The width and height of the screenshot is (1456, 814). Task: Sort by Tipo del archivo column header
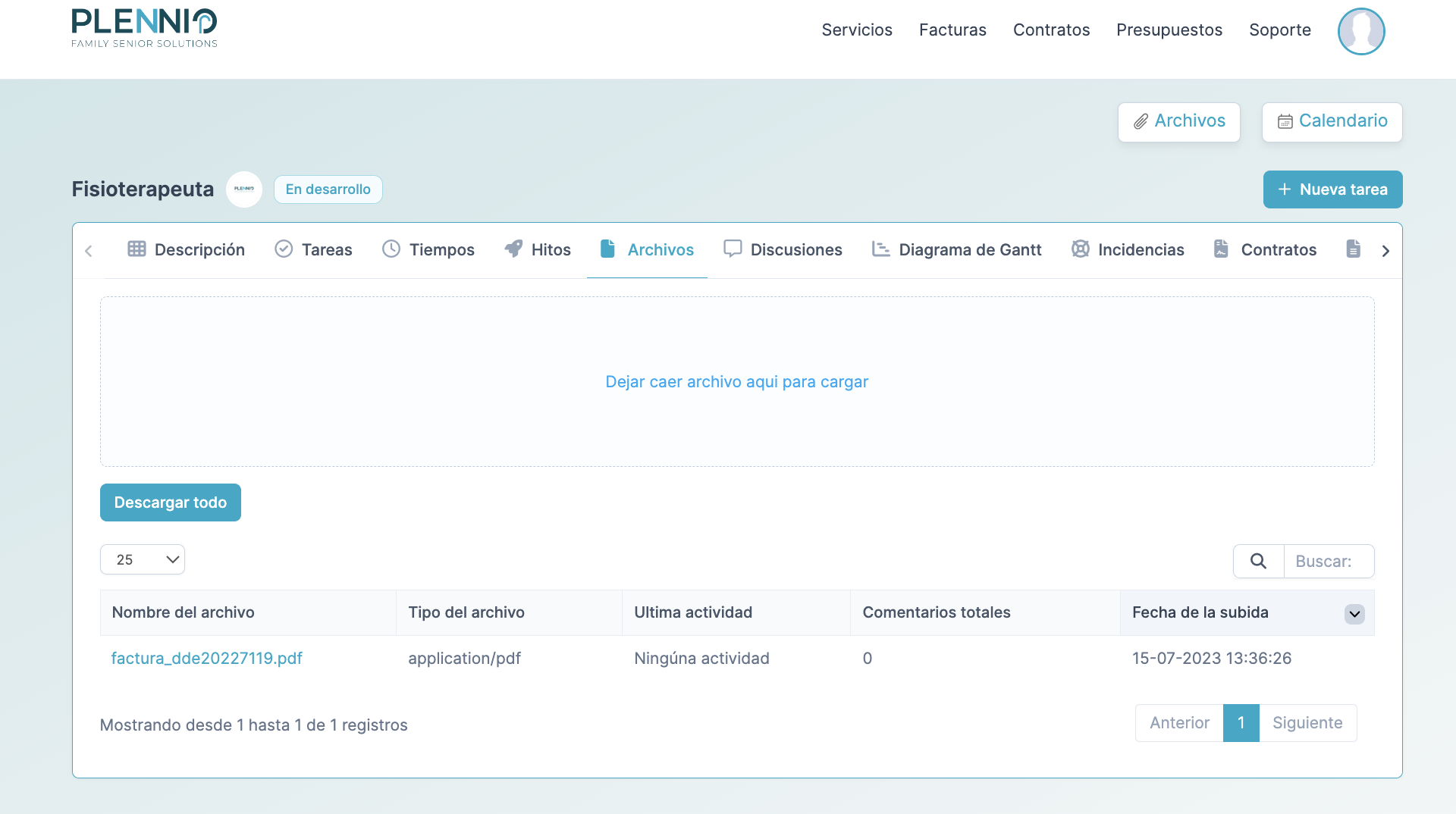pyautogui.click(x=509, y=612)
